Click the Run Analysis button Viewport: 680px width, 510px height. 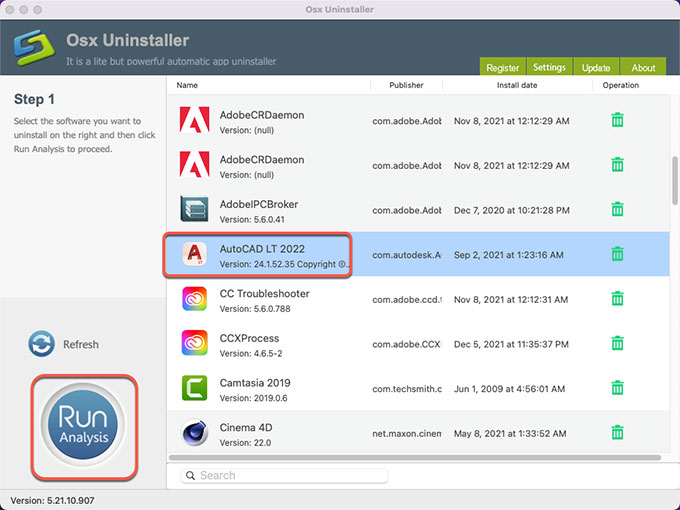coord(83,425)
